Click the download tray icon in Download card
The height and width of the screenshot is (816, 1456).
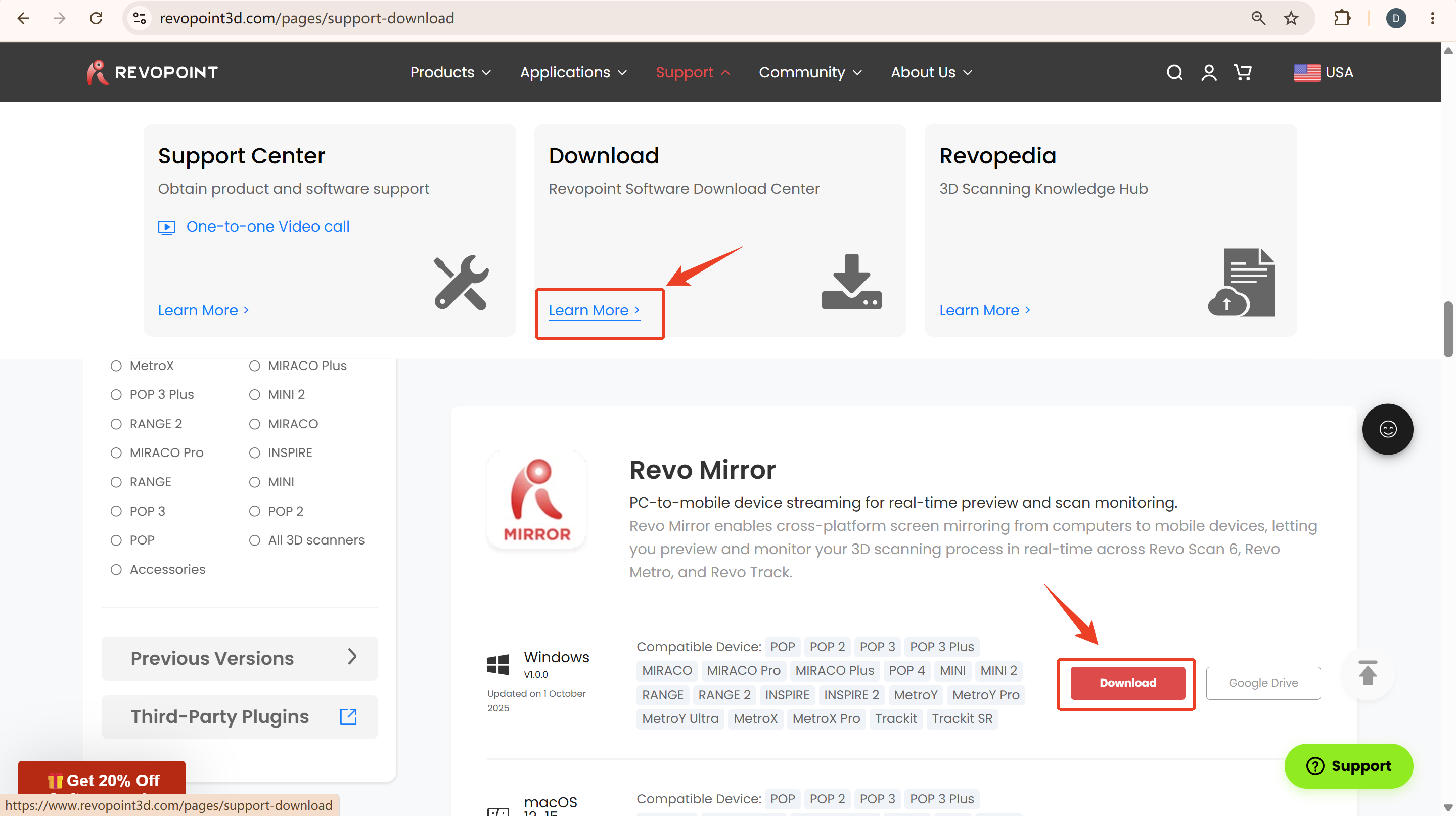pos(851,282)
